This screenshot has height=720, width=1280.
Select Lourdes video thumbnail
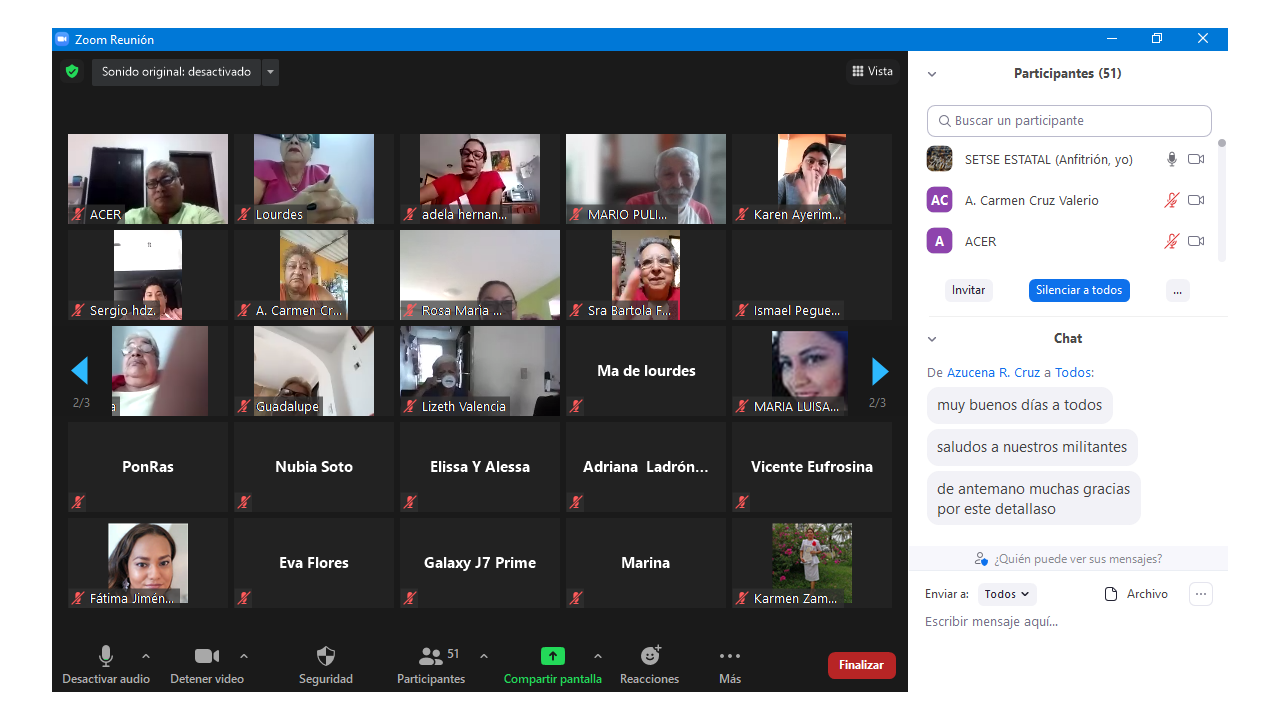(x=314, y=179)
